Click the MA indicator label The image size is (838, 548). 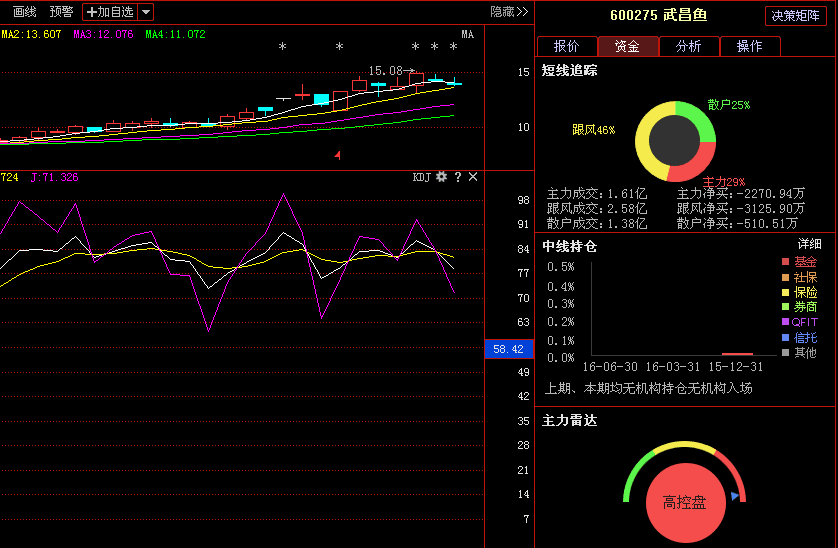pyautogui.click(x=468, y=34)
